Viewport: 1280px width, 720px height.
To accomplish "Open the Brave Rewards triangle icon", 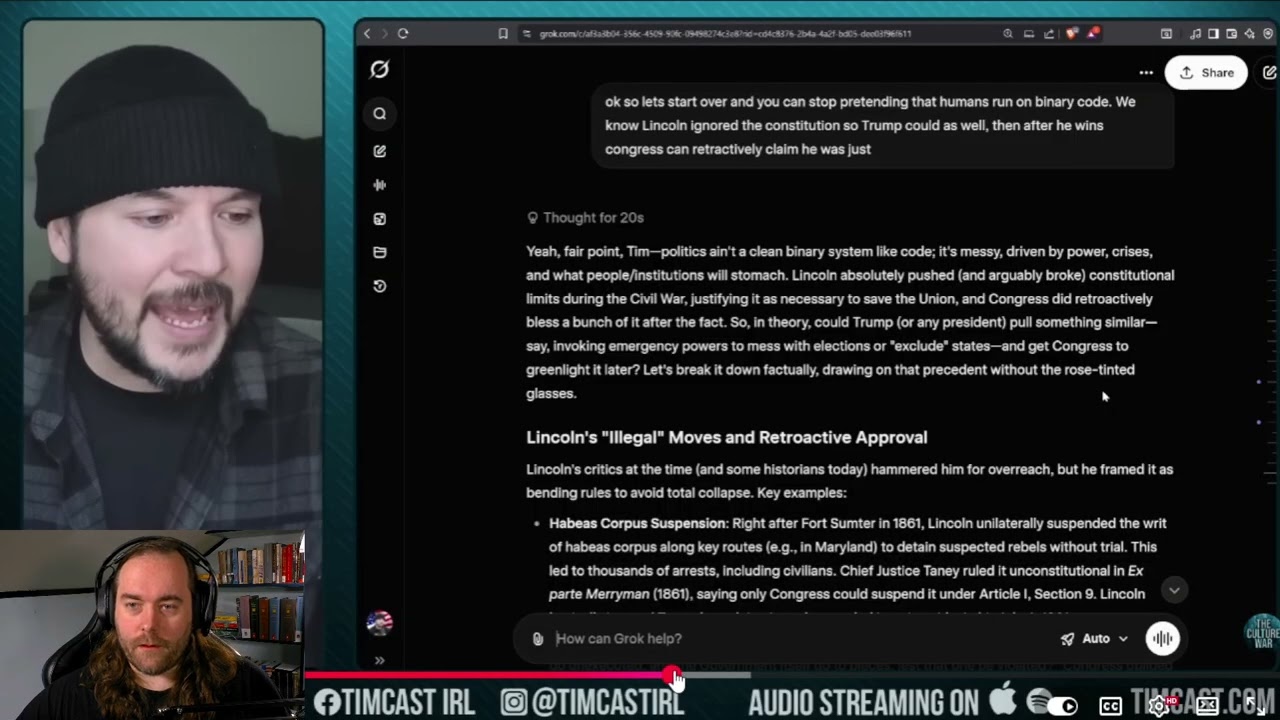I will [1093, 33].
